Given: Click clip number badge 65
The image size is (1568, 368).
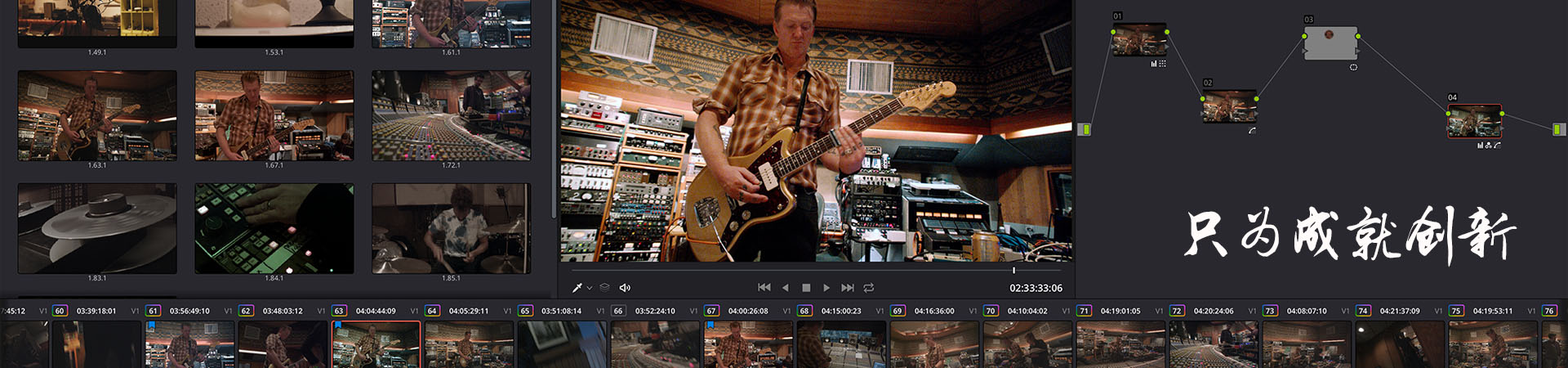Looking at the screenshot, I should click(x=525, y=311).
